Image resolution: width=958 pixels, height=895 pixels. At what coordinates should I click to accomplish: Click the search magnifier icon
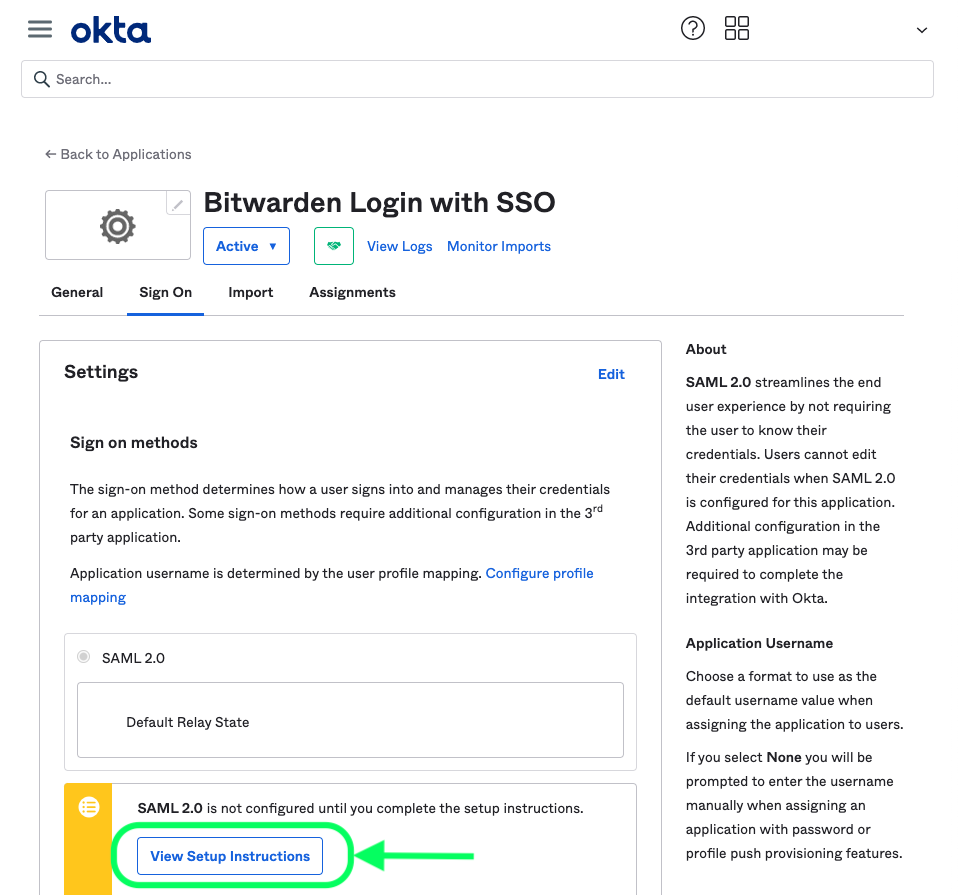[42, 79]
